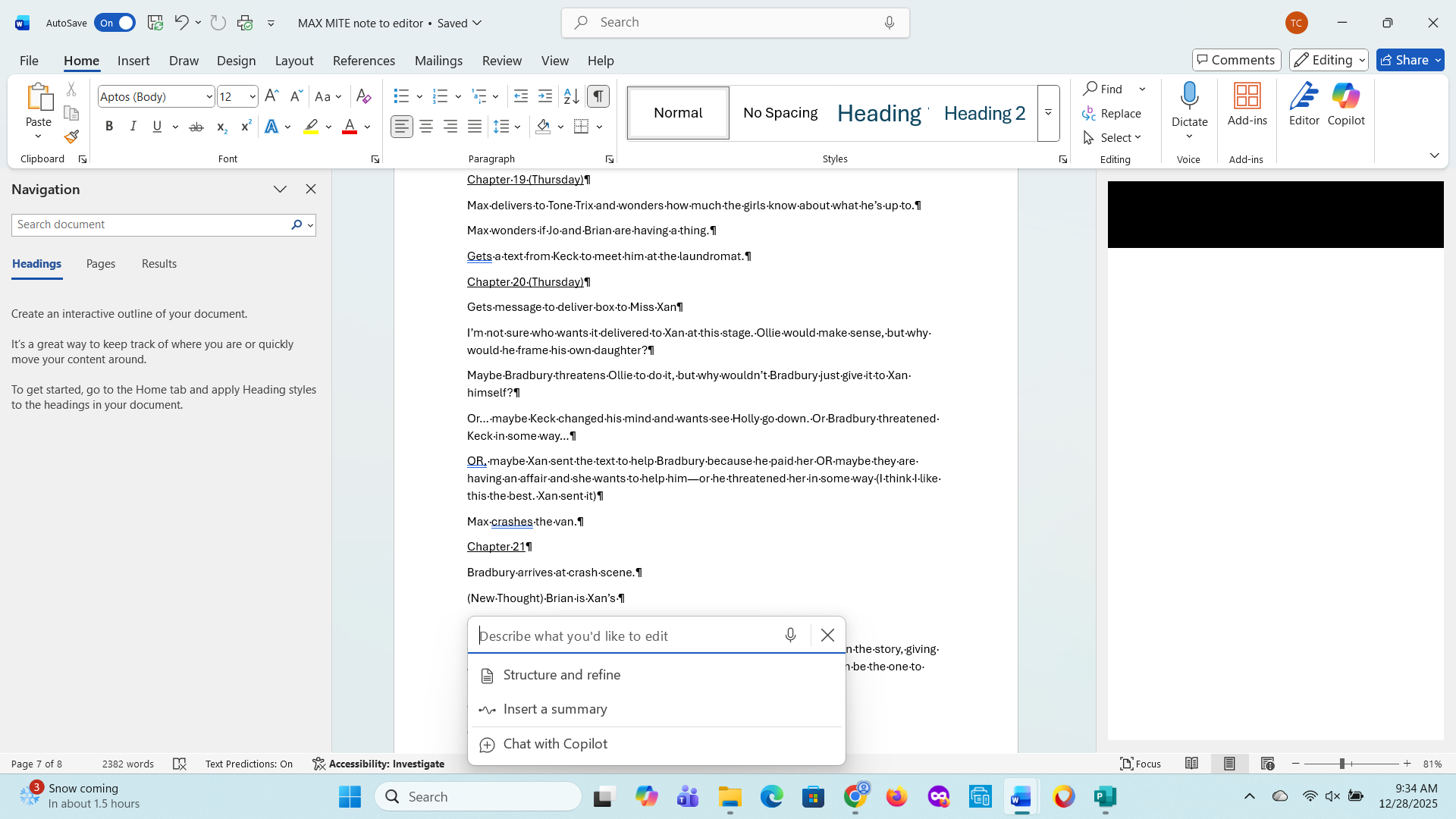Click the Navigation search document field

152,224
